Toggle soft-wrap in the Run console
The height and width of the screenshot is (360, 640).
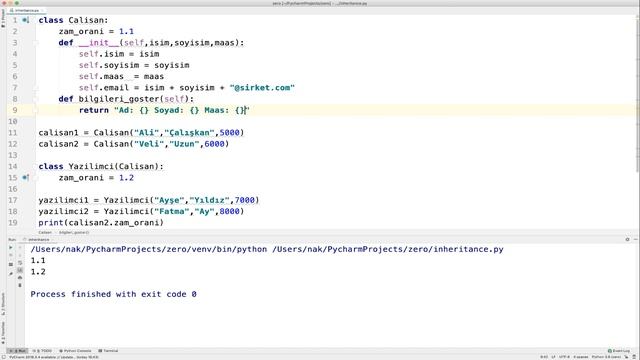20,263
